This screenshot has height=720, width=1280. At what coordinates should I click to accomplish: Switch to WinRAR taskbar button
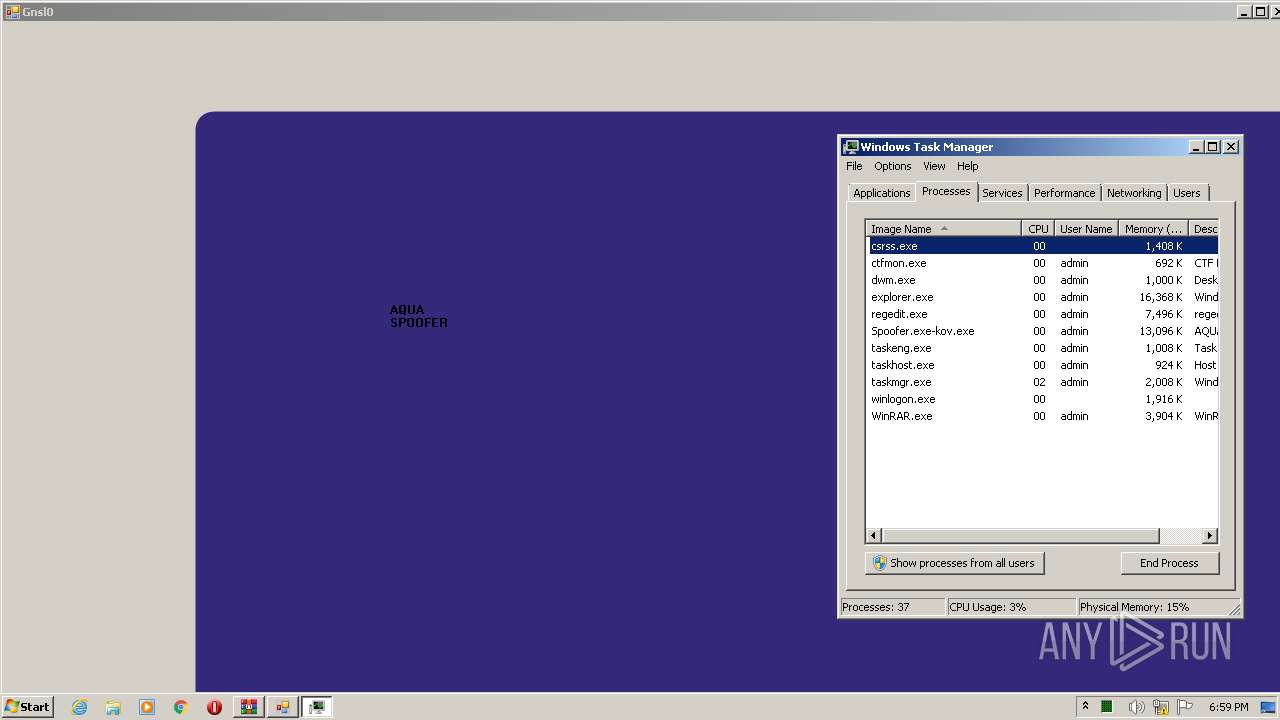(249, 707)
